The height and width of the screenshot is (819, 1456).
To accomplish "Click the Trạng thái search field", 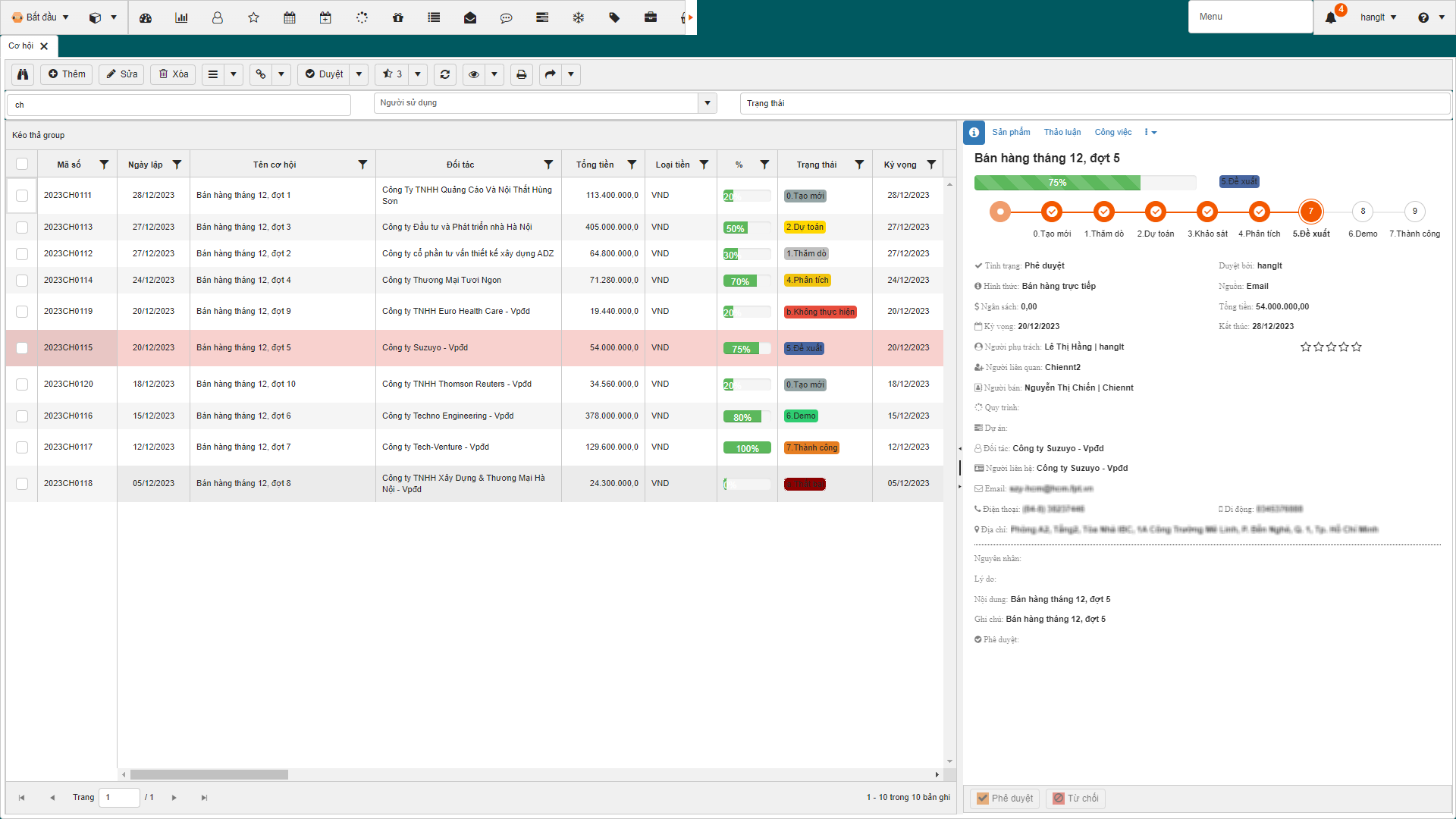I will point(1095,103).
